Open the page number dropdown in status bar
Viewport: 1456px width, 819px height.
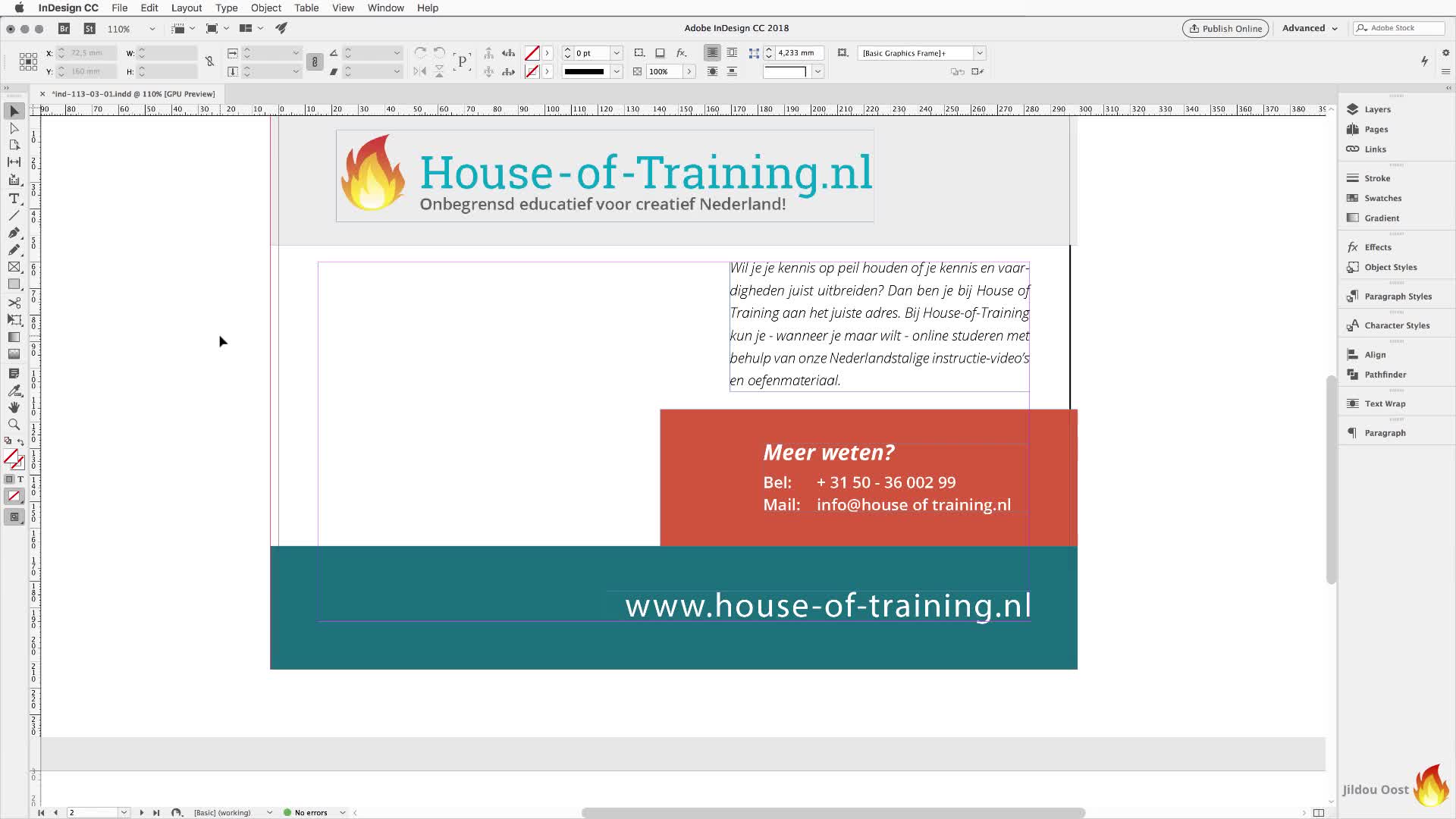[123, 813]
